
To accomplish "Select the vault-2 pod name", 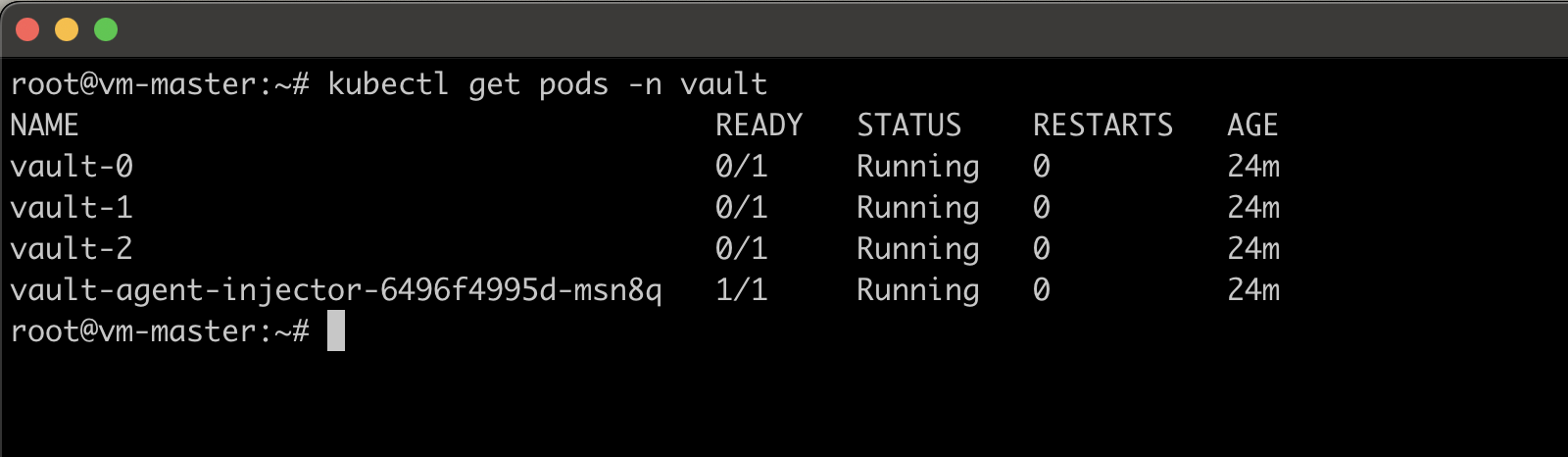I will [72, 249].
